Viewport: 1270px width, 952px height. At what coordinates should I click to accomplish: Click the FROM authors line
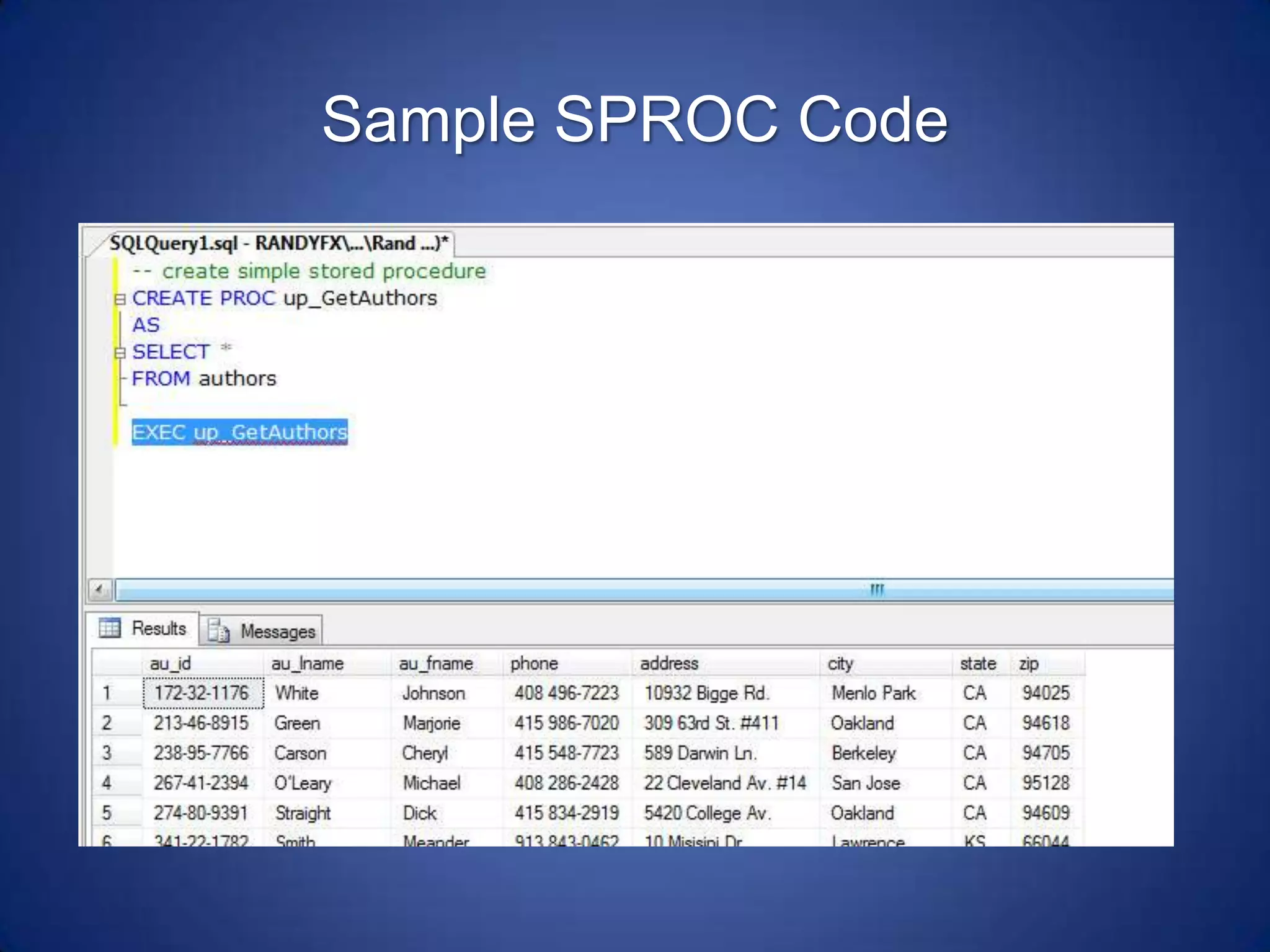pyautogui.click(x=204, y=378)
